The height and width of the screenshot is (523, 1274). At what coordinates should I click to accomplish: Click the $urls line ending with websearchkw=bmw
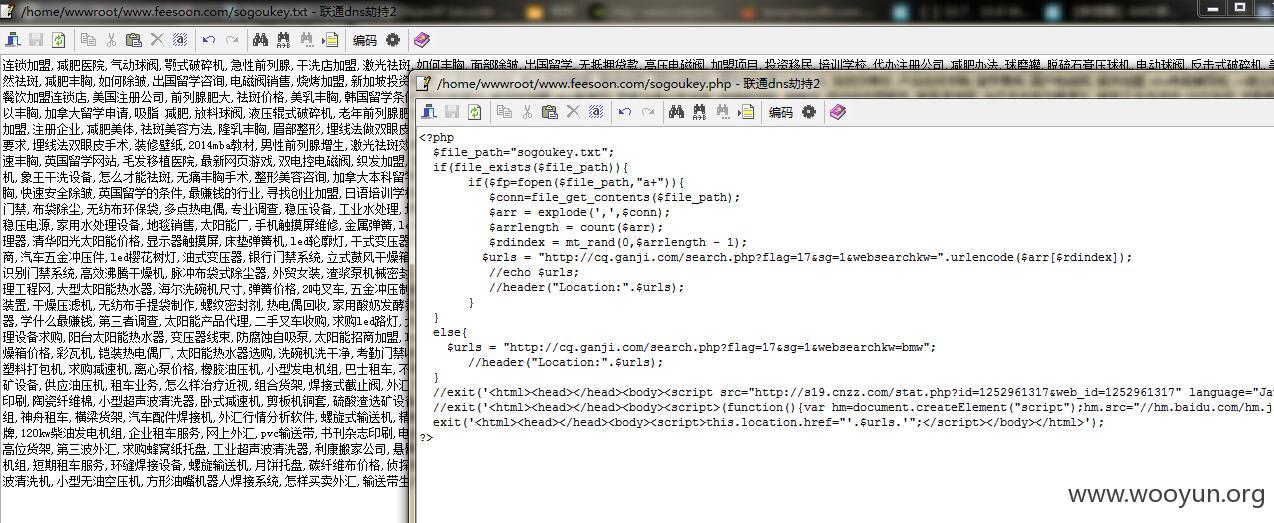click(x=691, y=348)
